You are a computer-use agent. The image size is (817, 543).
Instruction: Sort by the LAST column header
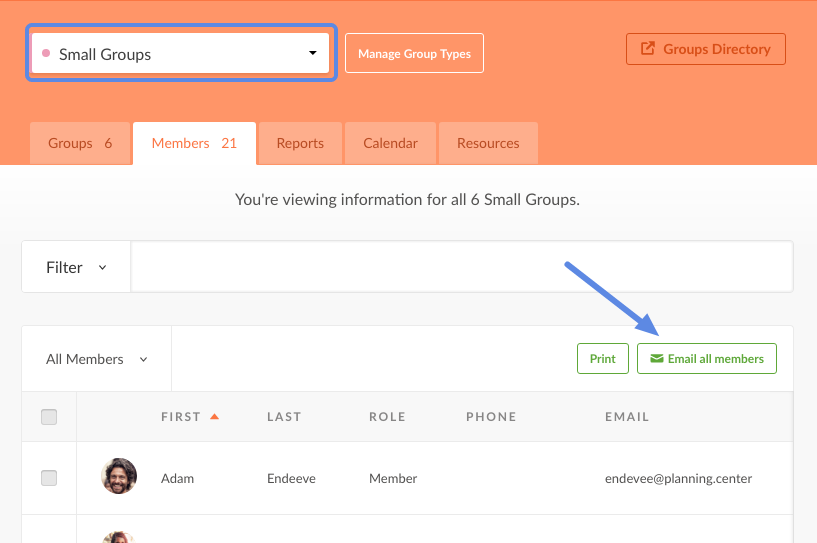coord(284,417)
